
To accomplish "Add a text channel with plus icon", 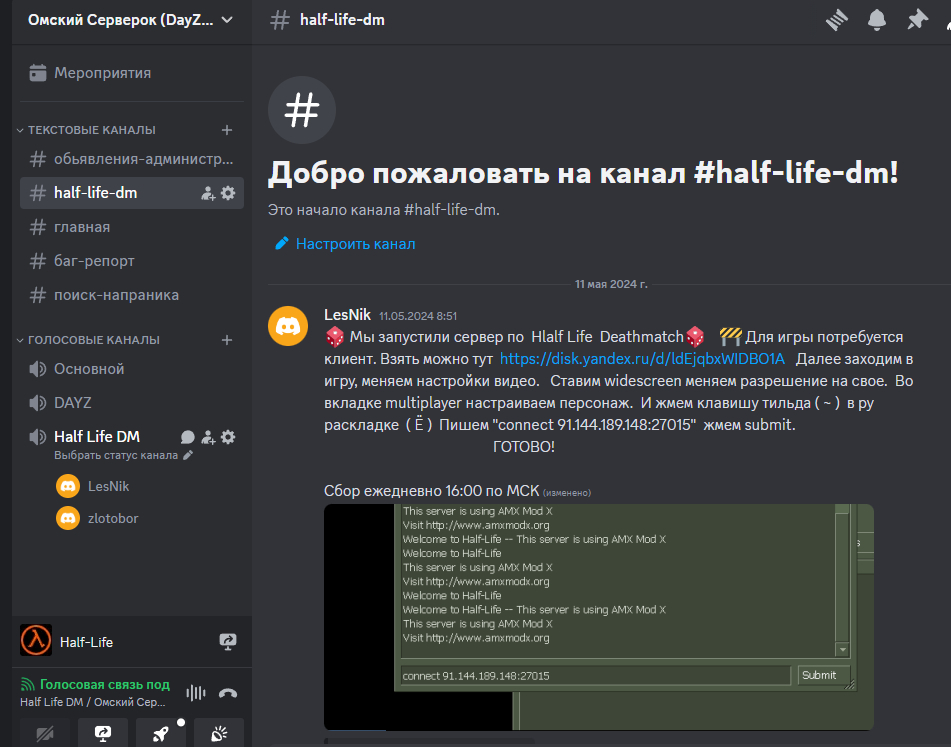I will point(227,130).
